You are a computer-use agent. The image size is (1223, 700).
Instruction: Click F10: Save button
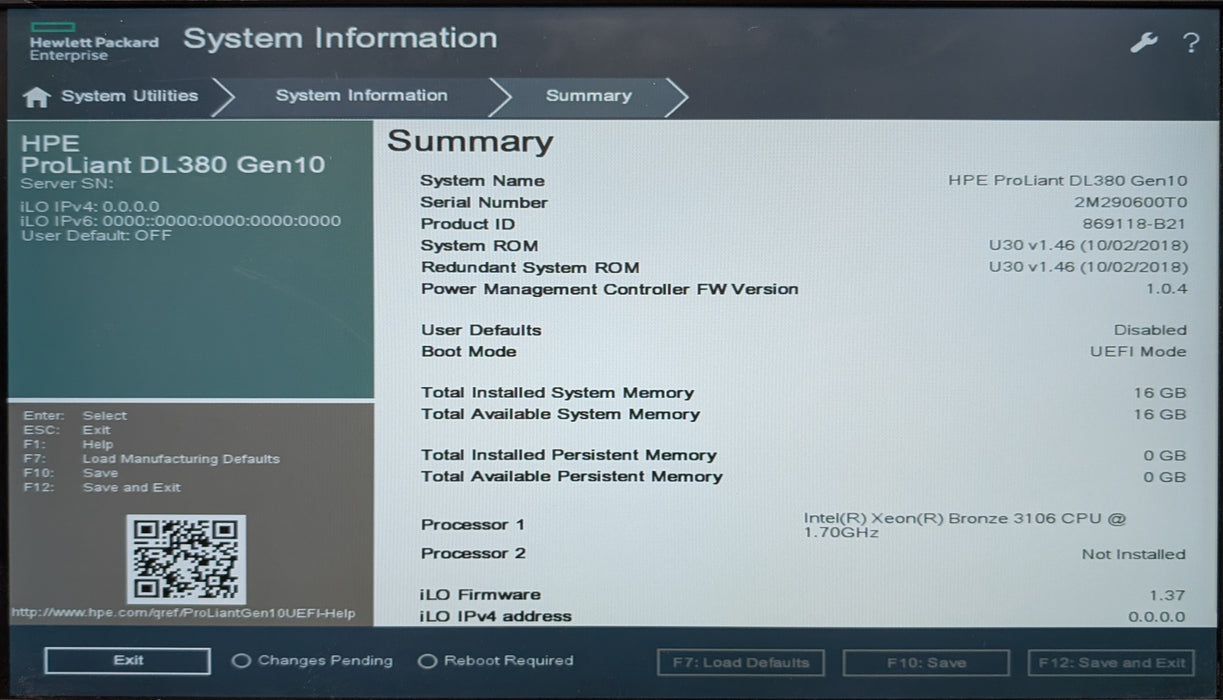tap(926, 663)
